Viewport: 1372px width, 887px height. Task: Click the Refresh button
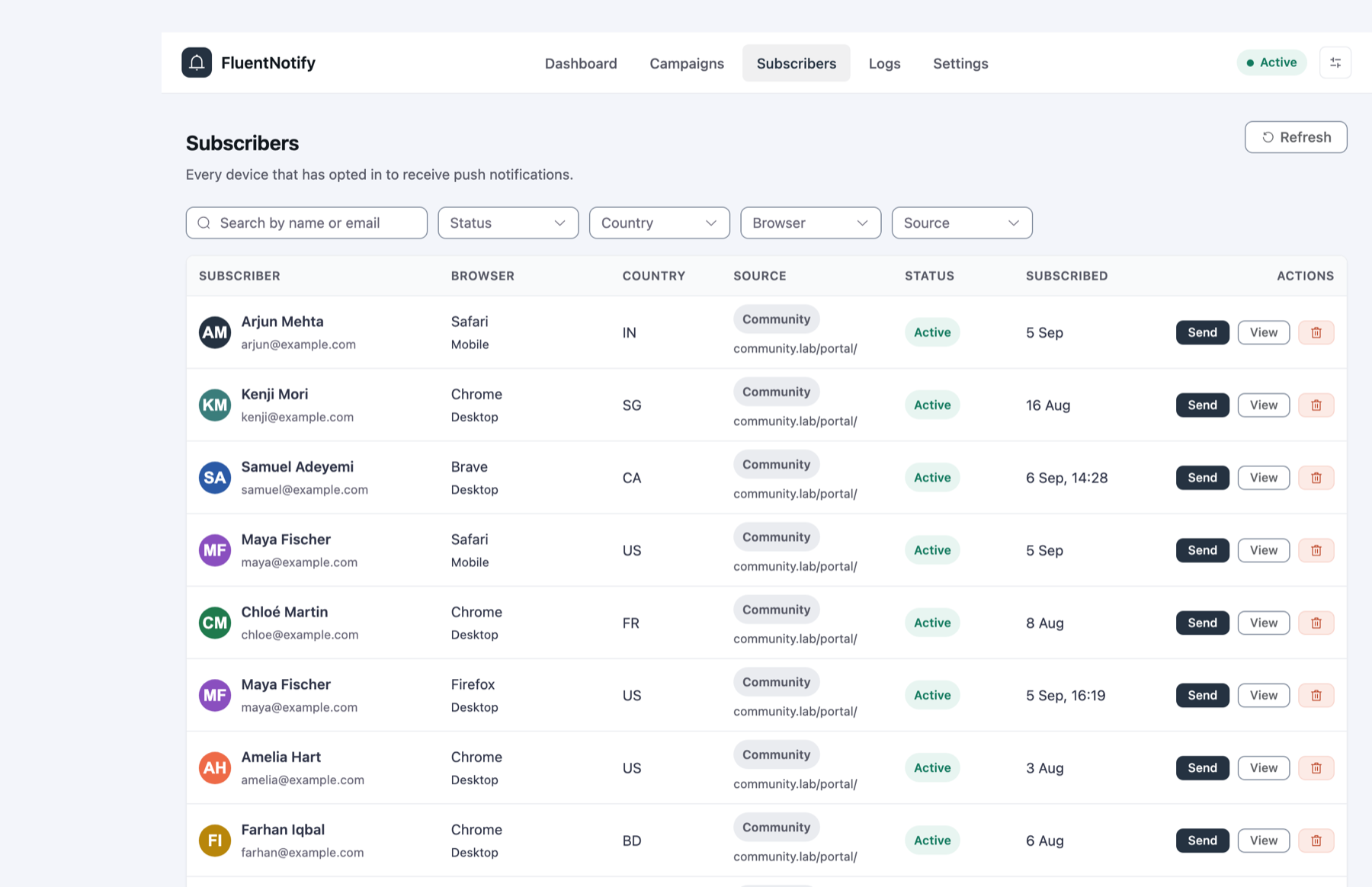(1296, 137)
